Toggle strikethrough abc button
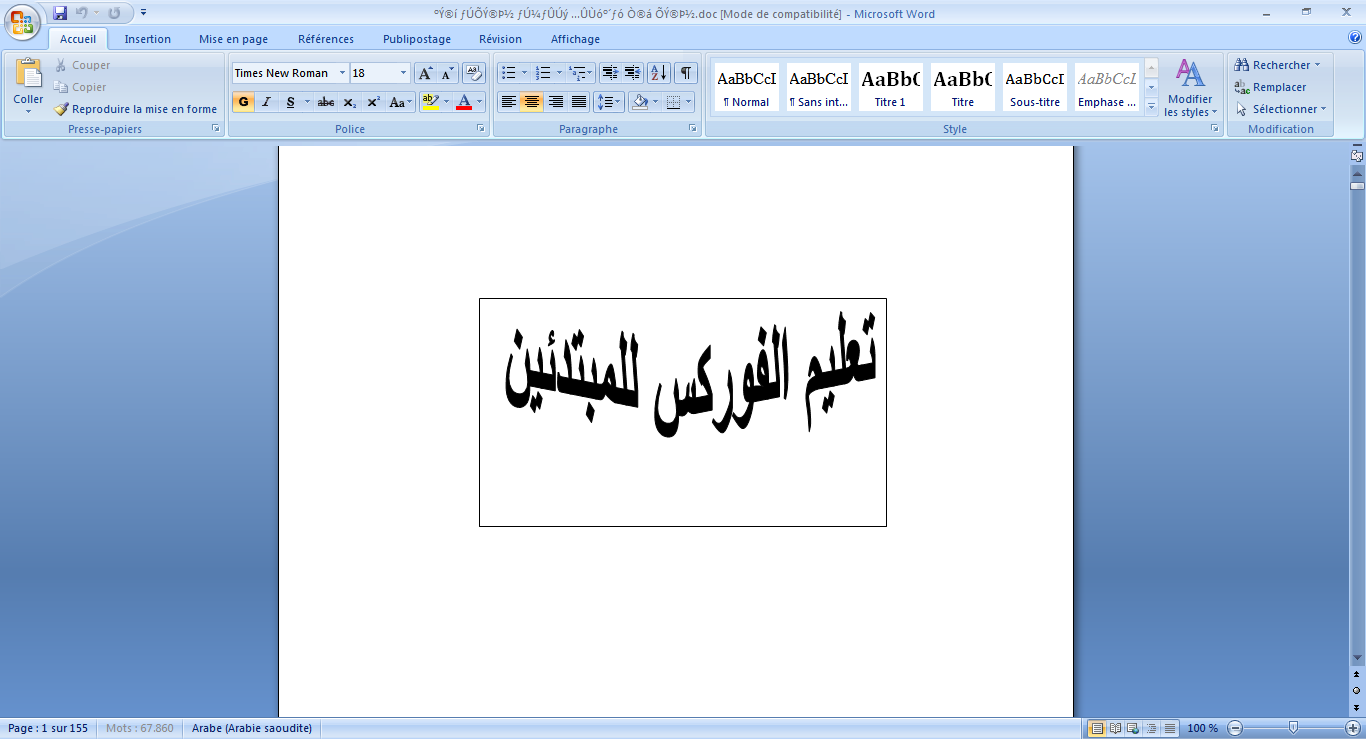This screenshot has width=1366, height=739. click(x=325, y=102)
